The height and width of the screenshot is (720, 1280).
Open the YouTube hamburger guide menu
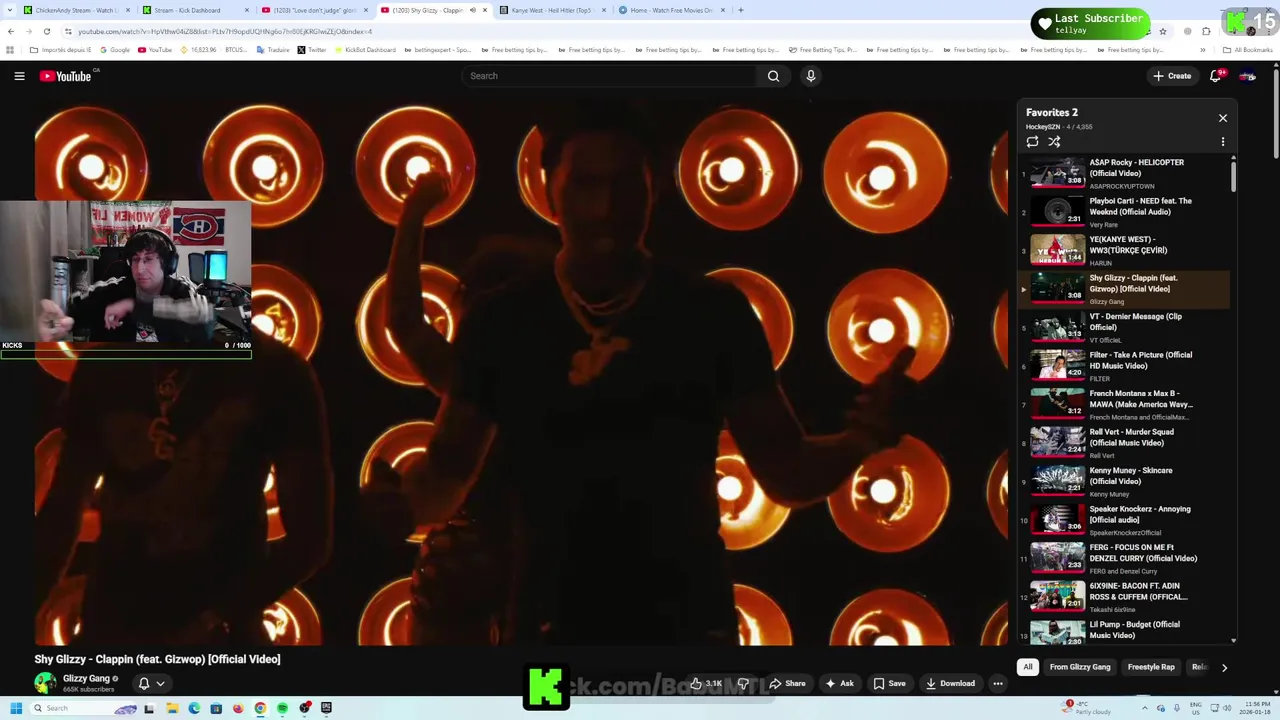(x=19, y=76)
